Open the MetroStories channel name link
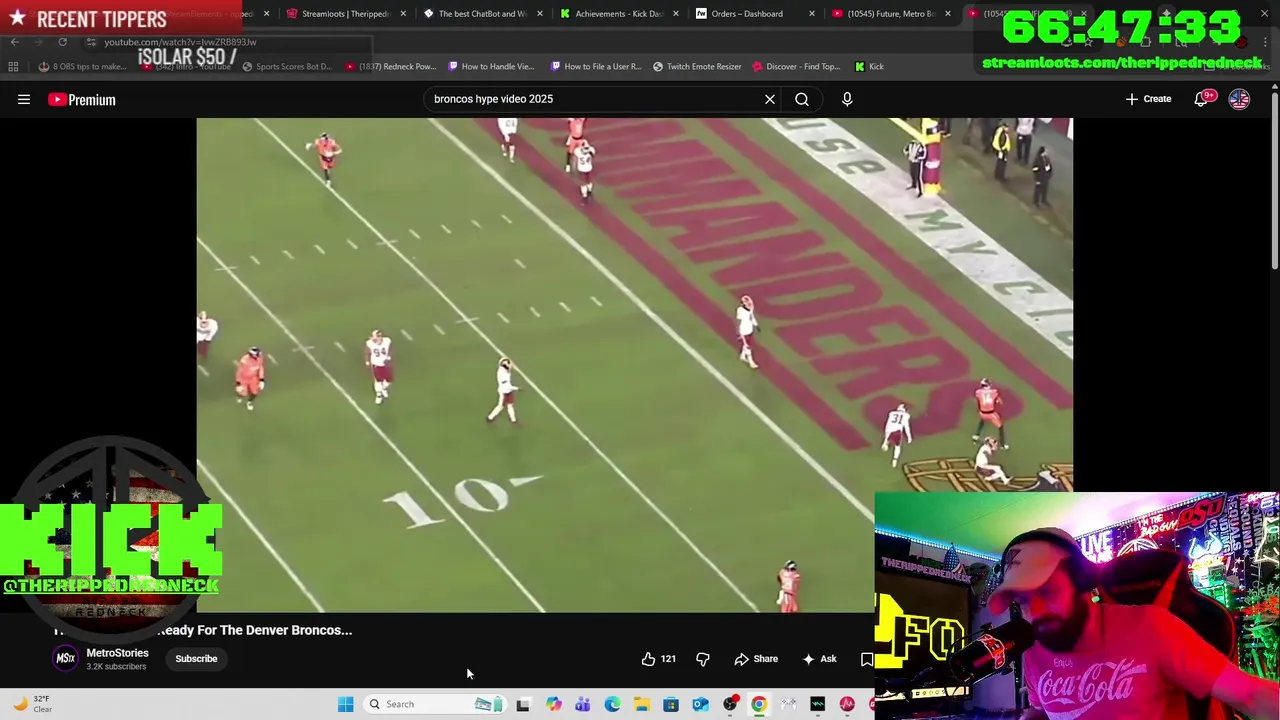 tap(117, 653)
